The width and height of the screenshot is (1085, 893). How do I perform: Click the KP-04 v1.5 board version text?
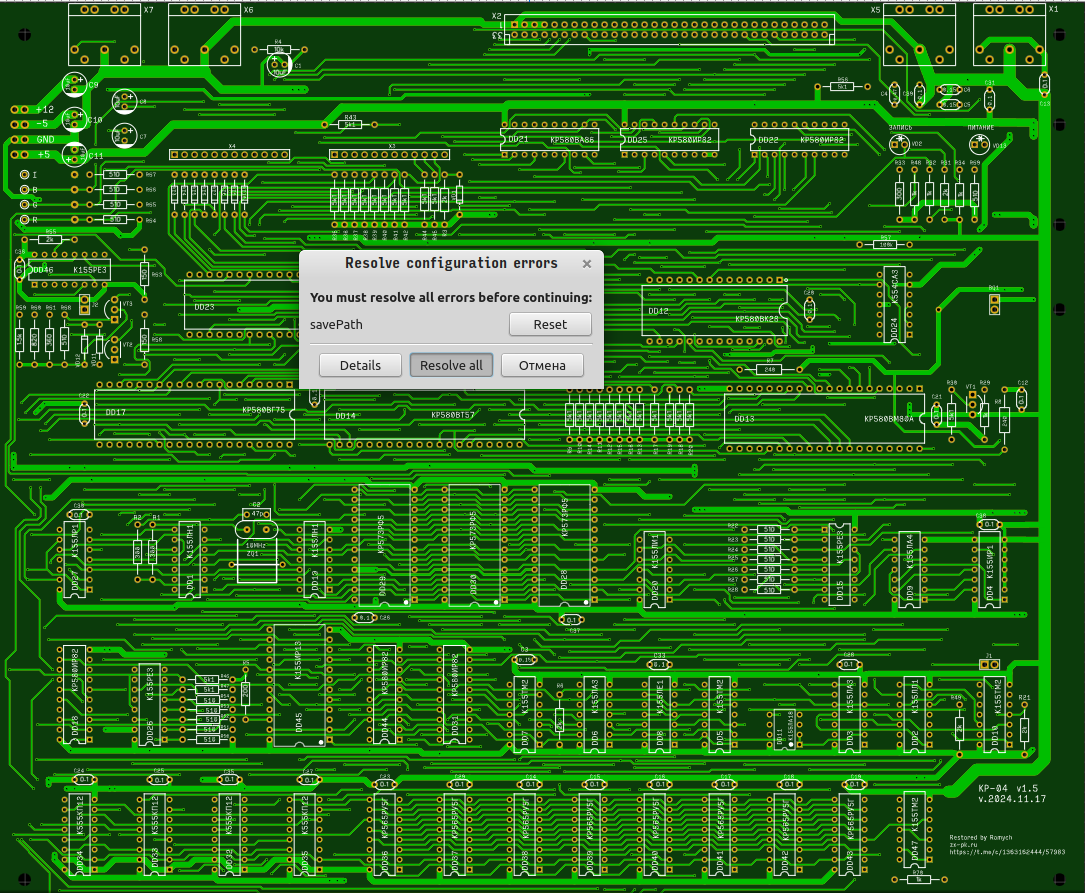(1011, 788)
